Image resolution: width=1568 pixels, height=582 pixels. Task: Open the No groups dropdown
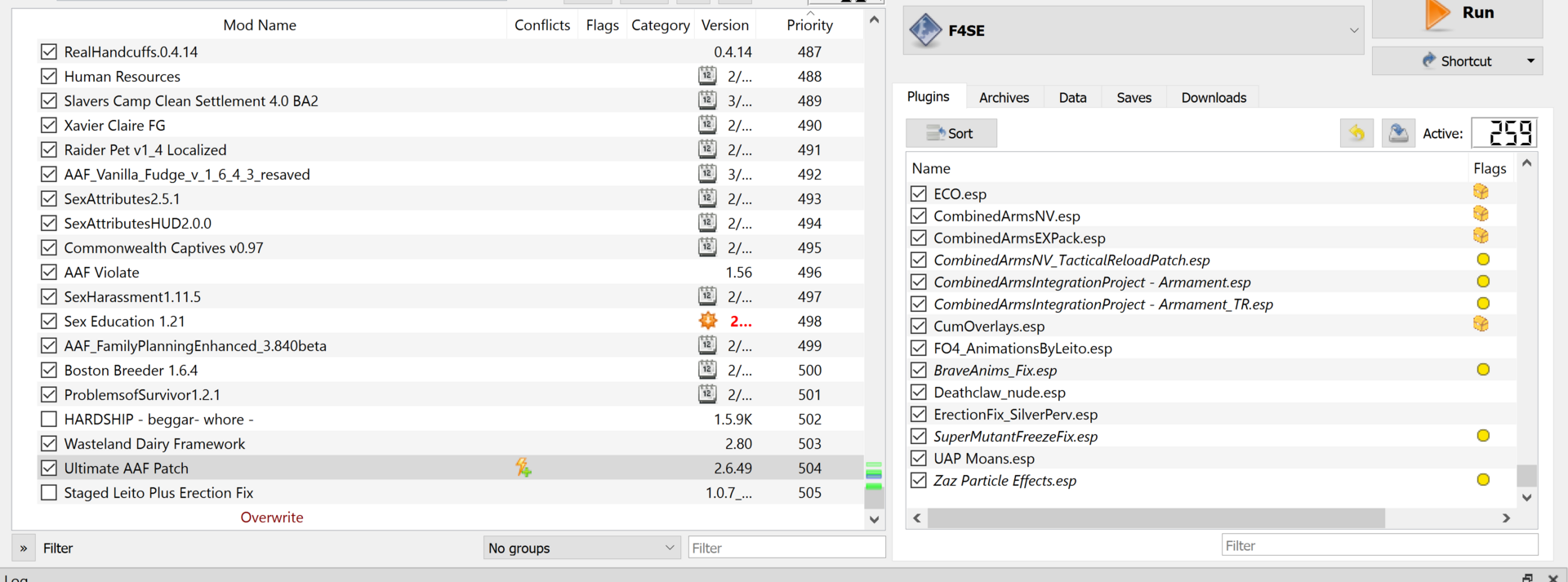581,548
